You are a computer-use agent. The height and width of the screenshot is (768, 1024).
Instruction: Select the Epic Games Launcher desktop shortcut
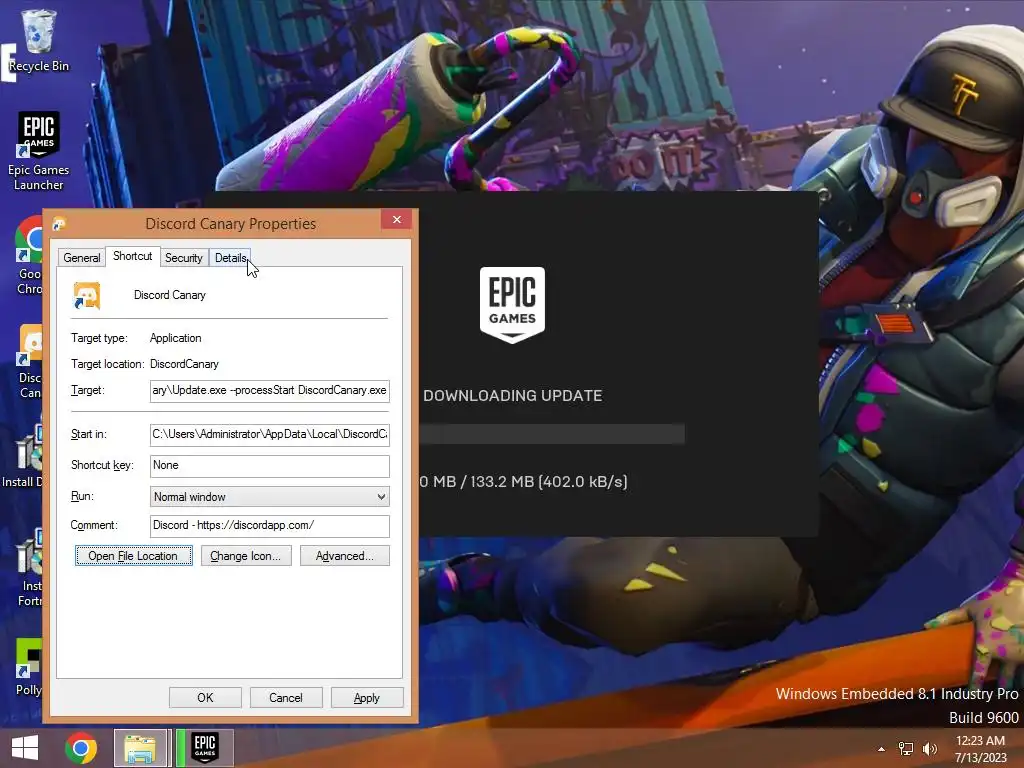(39, 150)
